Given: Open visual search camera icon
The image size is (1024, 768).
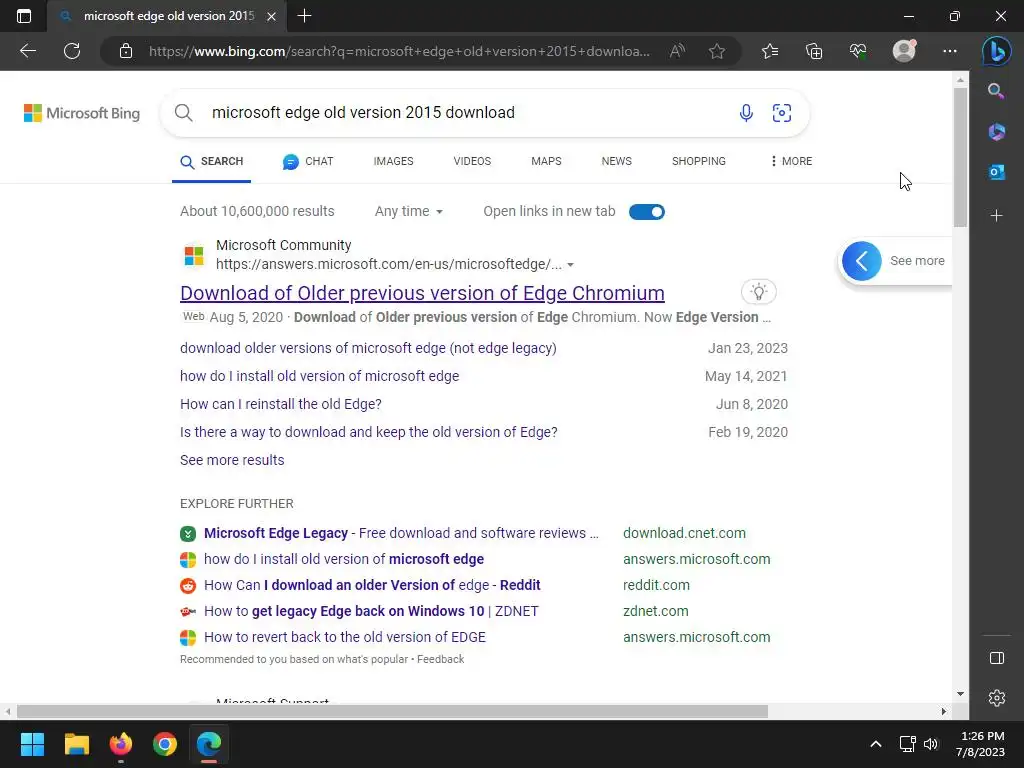Looking at the screenshot, I should (x=782, y=113).
